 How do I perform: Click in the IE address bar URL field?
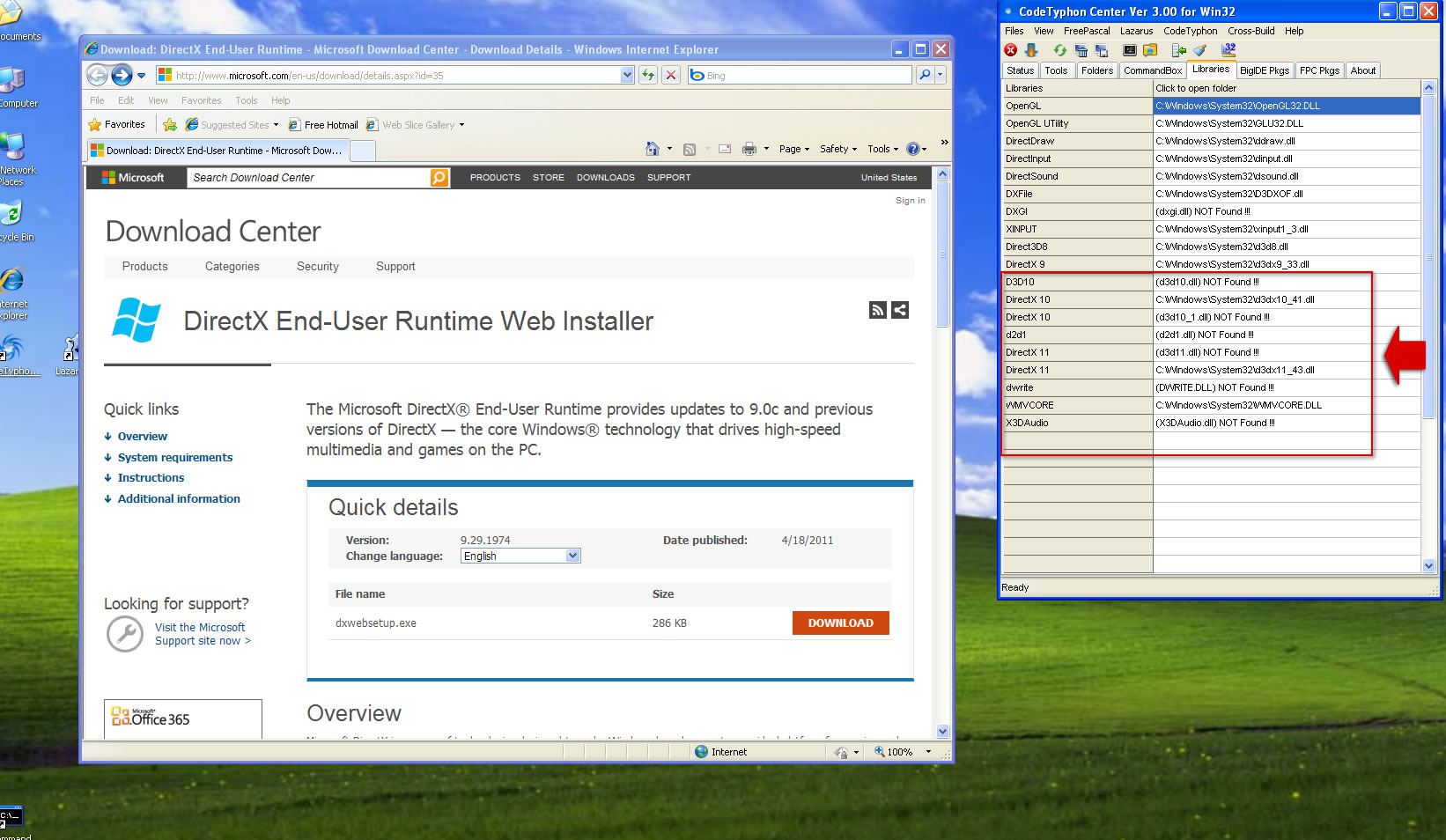[395, 75]
